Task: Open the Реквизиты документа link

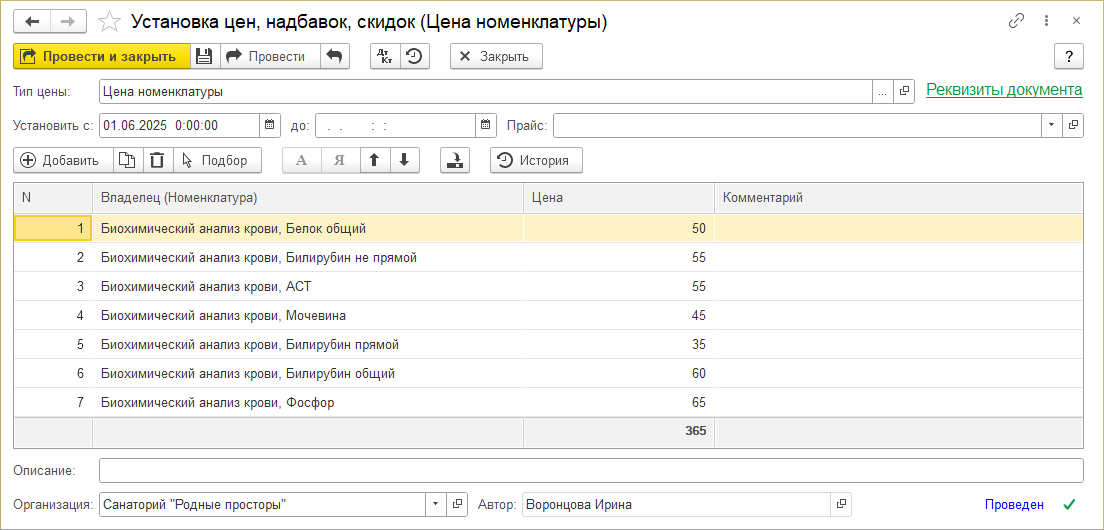Action: [1004, 90]
